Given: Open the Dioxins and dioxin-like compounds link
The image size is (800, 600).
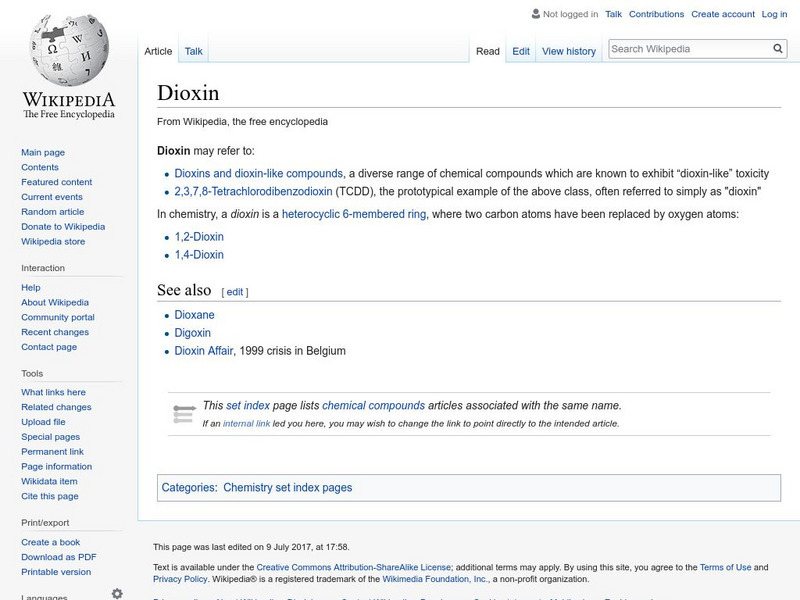Looking at the screenshot, I should click(x=258, y=173).
